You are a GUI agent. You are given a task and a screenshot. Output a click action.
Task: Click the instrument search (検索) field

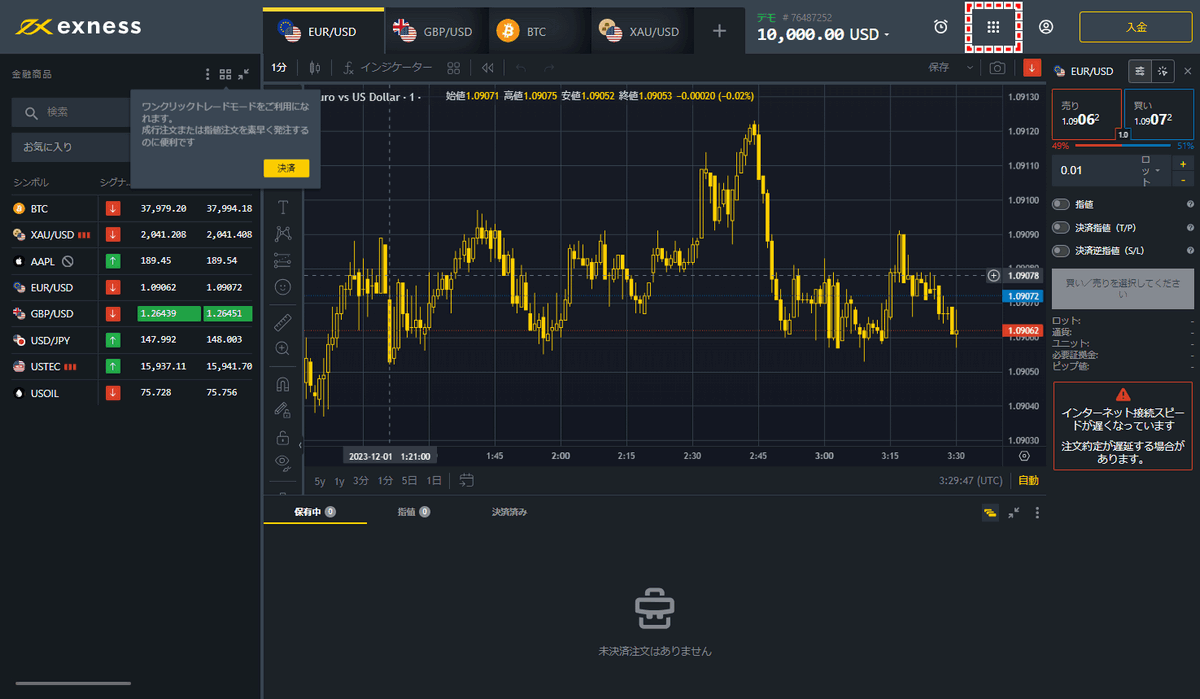[x=70, y=112]
